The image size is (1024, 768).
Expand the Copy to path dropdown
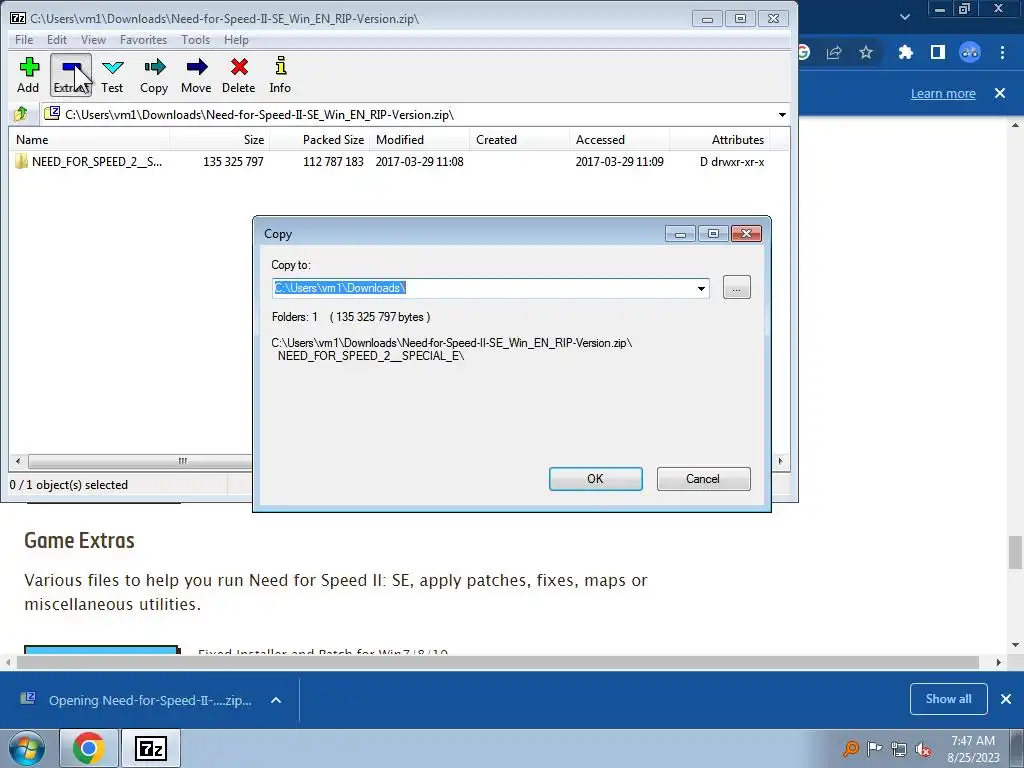click(x=701, y=289)
